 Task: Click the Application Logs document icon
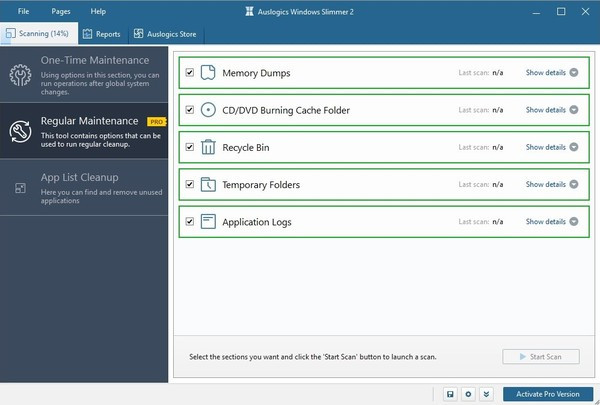click(208, 221)
